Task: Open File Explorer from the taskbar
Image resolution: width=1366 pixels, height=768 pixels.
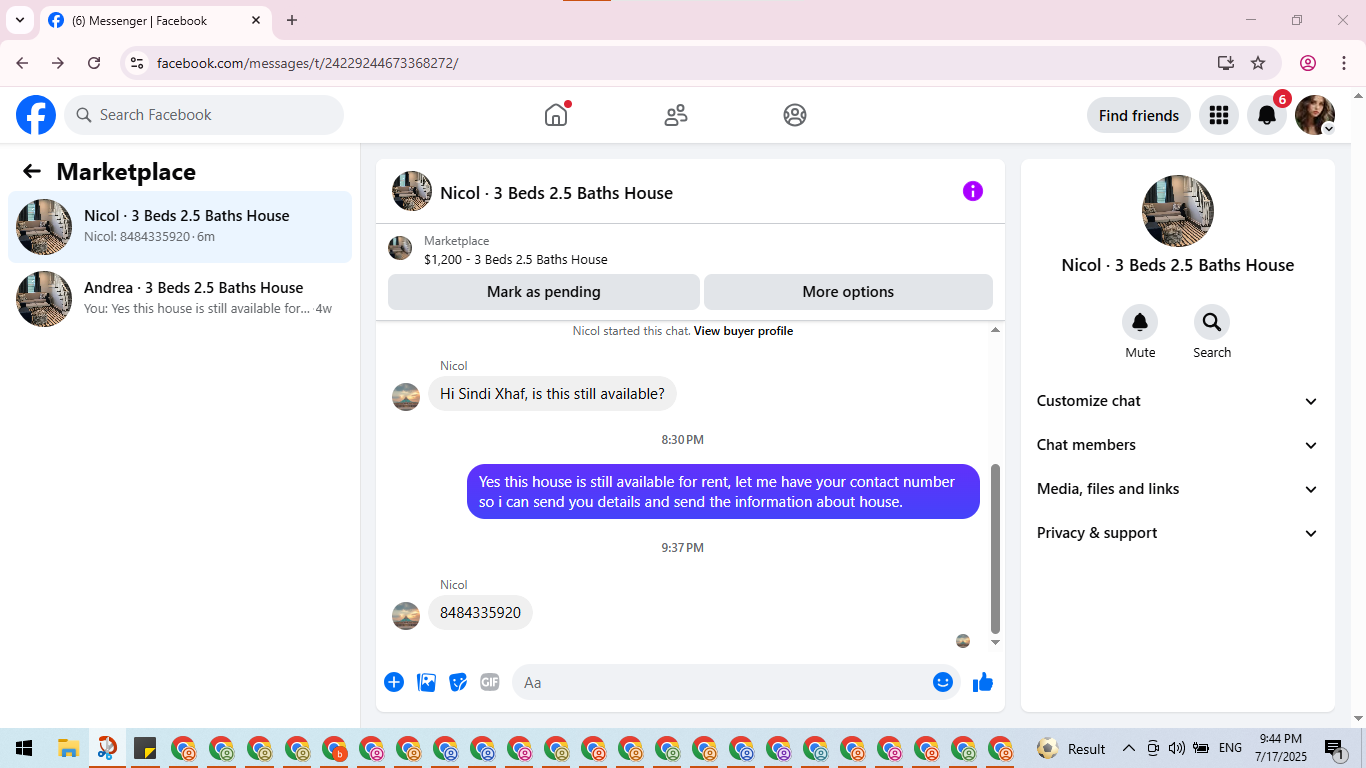Action: [68, 748]
